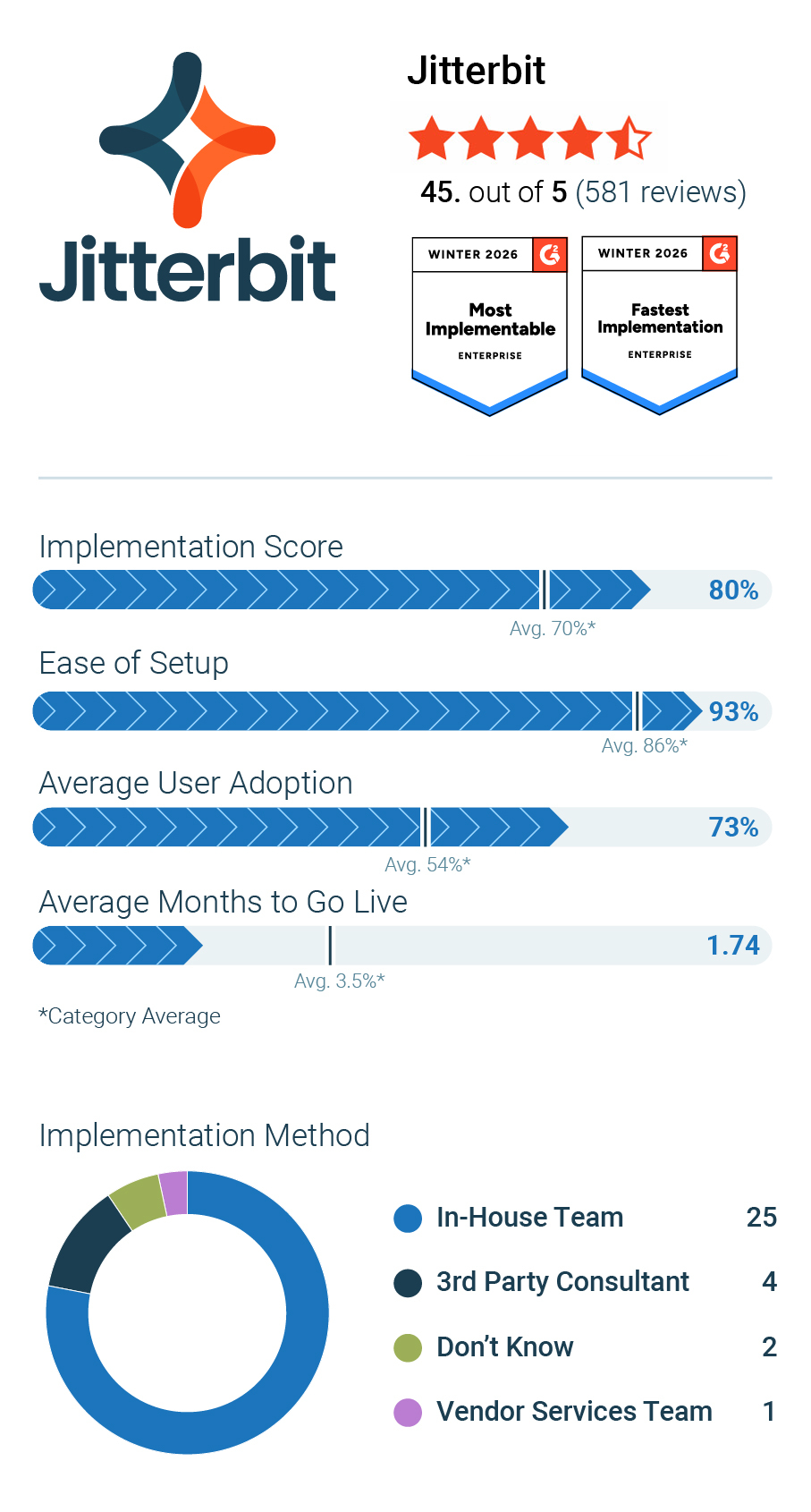This screenshot has height=1512, width=811.
Task: Click the Jitterbit product title
Action: tap(476, 71)
